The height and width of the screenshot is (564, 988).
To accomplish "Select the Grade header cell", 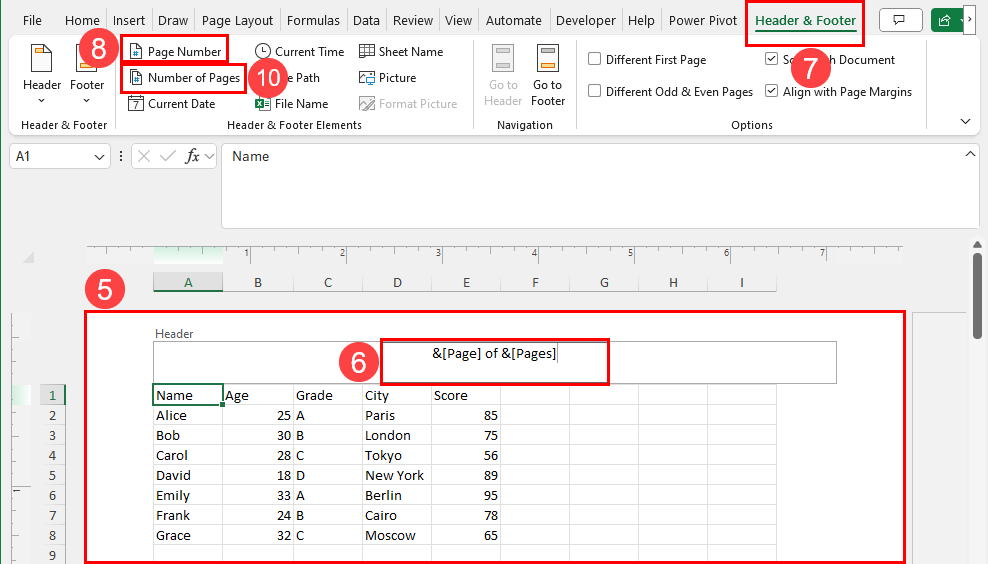I will coord(328,395).
